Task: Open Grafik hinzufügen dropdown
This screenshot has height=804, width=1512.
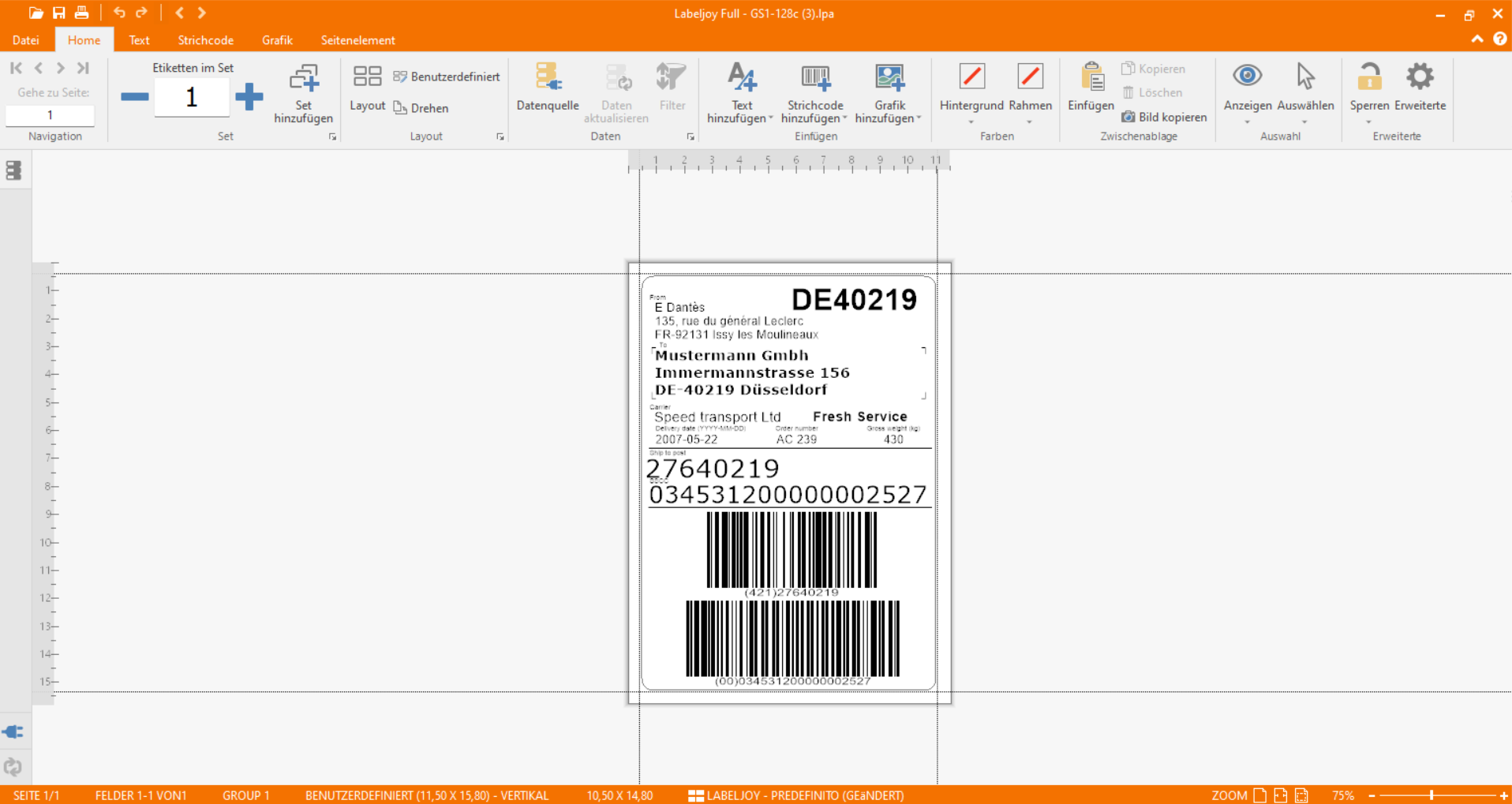Action: click(889, 93)
